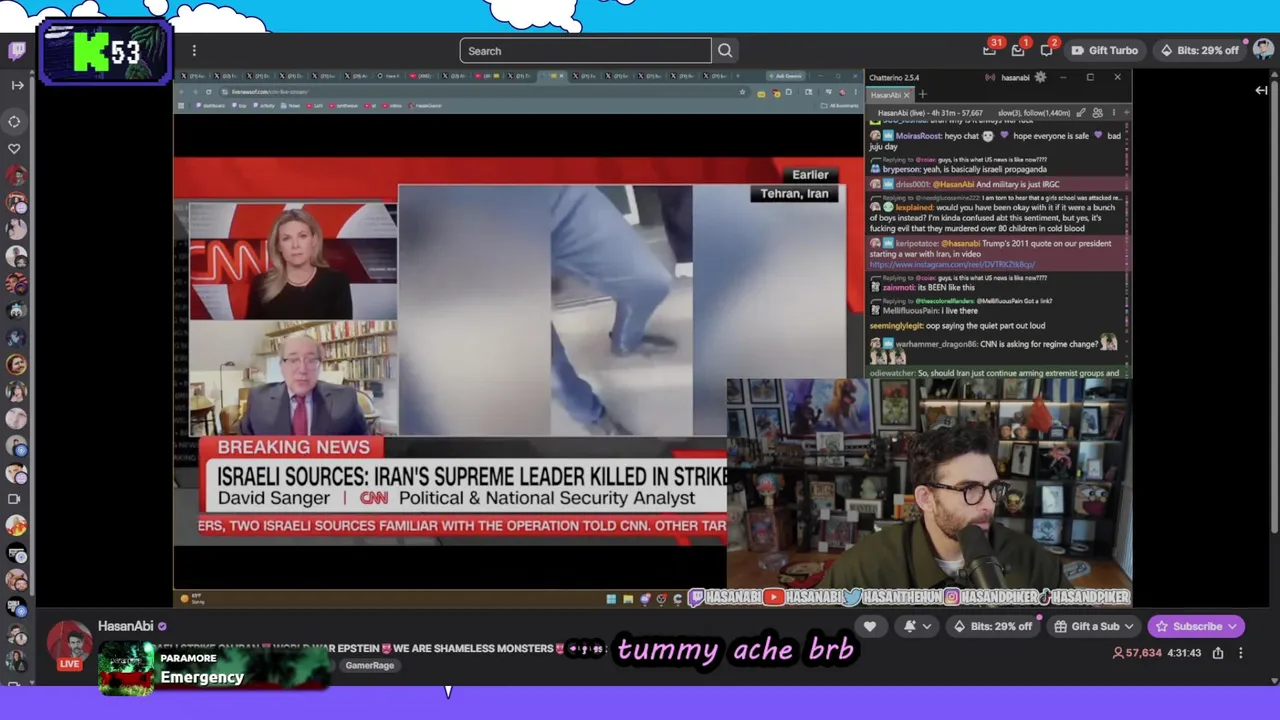
Task: Open the Following heart icon in sidebar
Action: [14, 149]
